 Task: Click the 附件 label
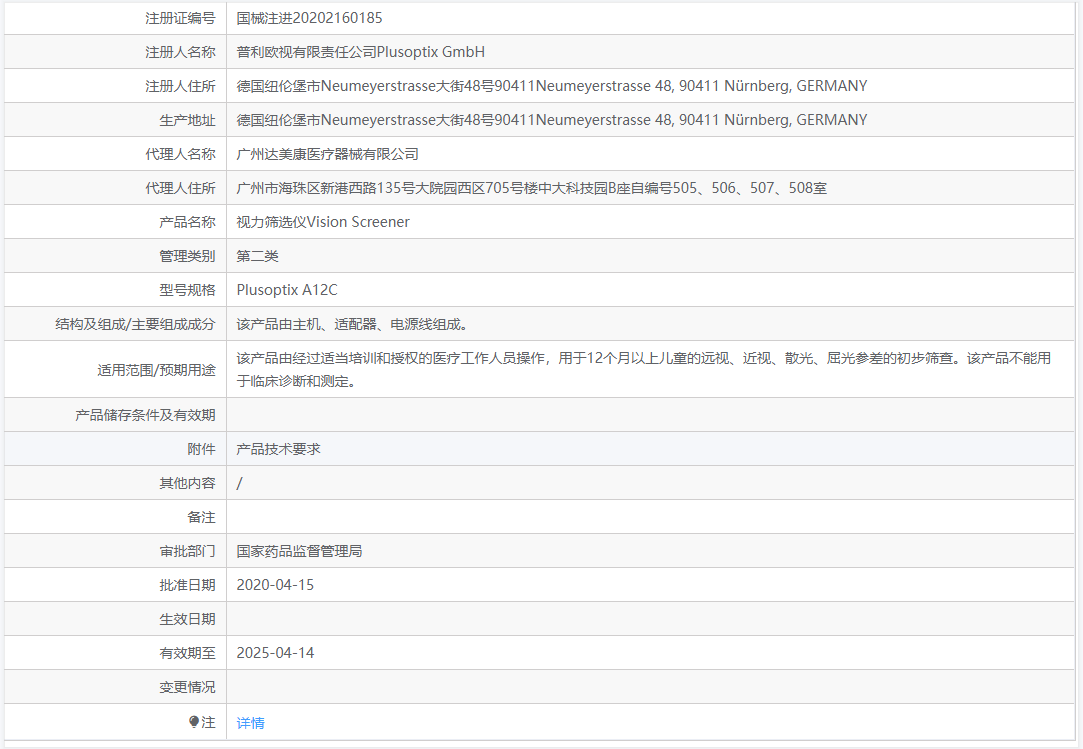point(201,449)
